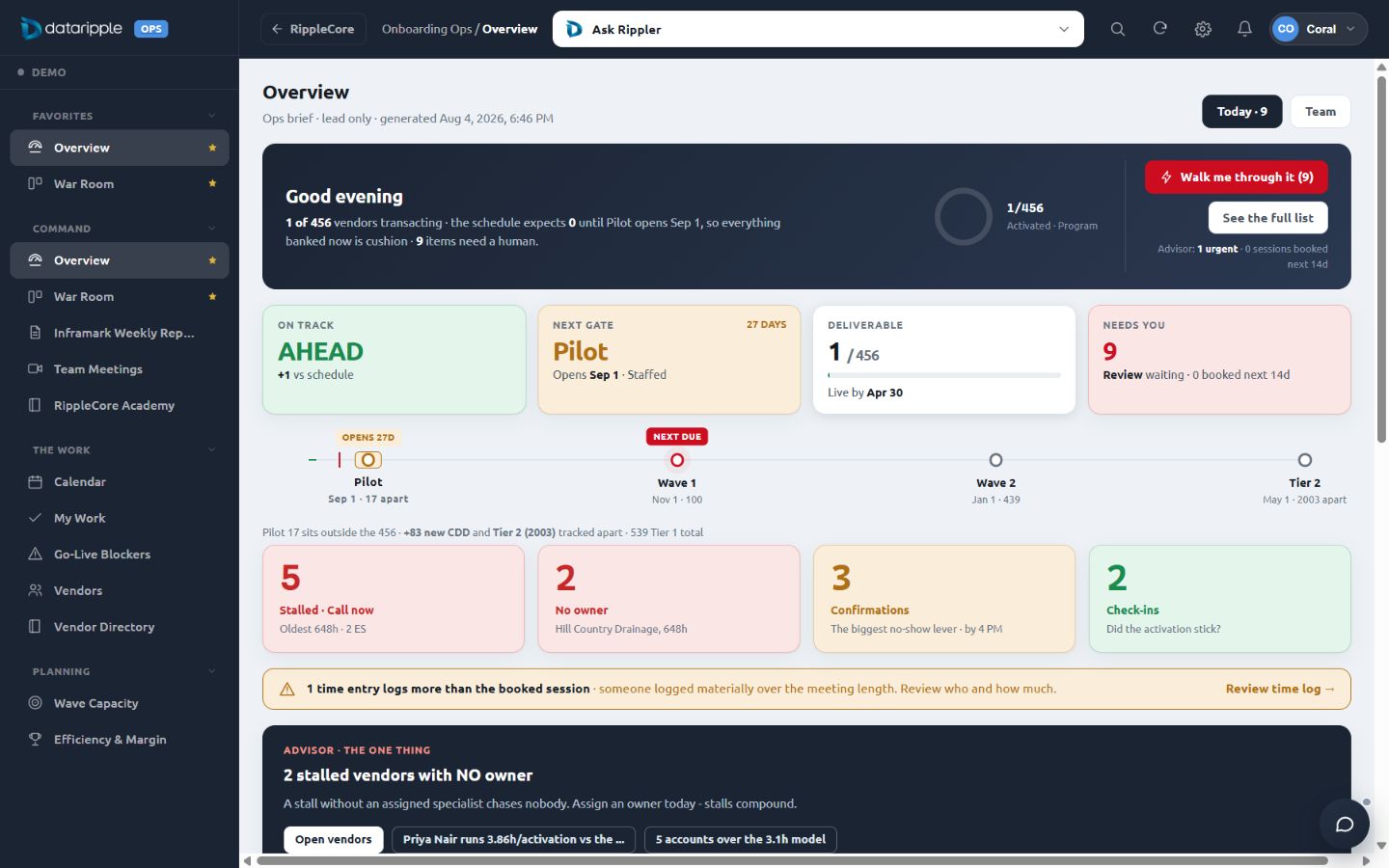Open Team Meetings in the sidebar
This screenshot has height=868, width=1389.
click(x=120, y=369)
